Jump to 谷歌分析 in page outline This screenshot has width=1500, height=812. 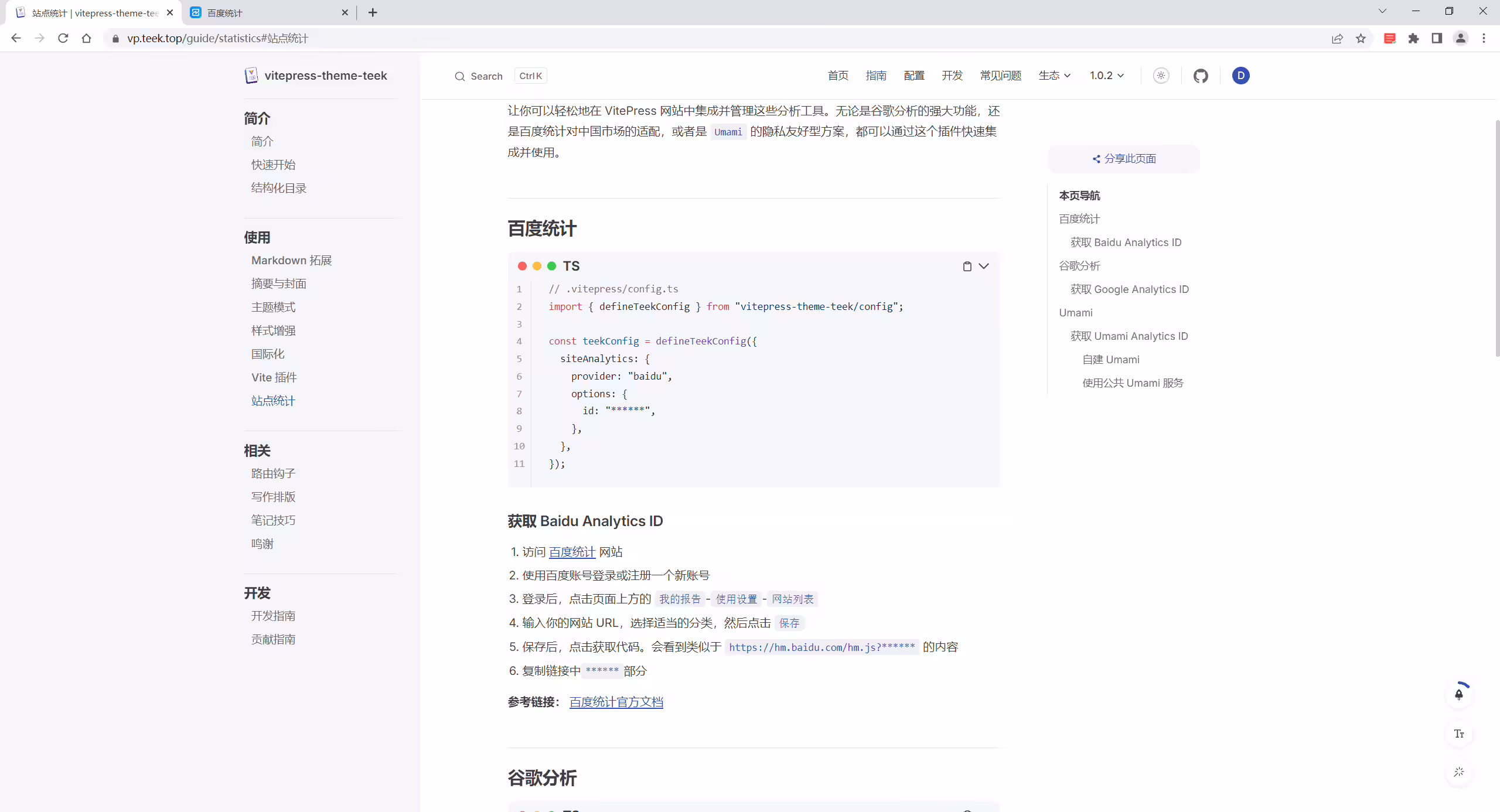1079,266
